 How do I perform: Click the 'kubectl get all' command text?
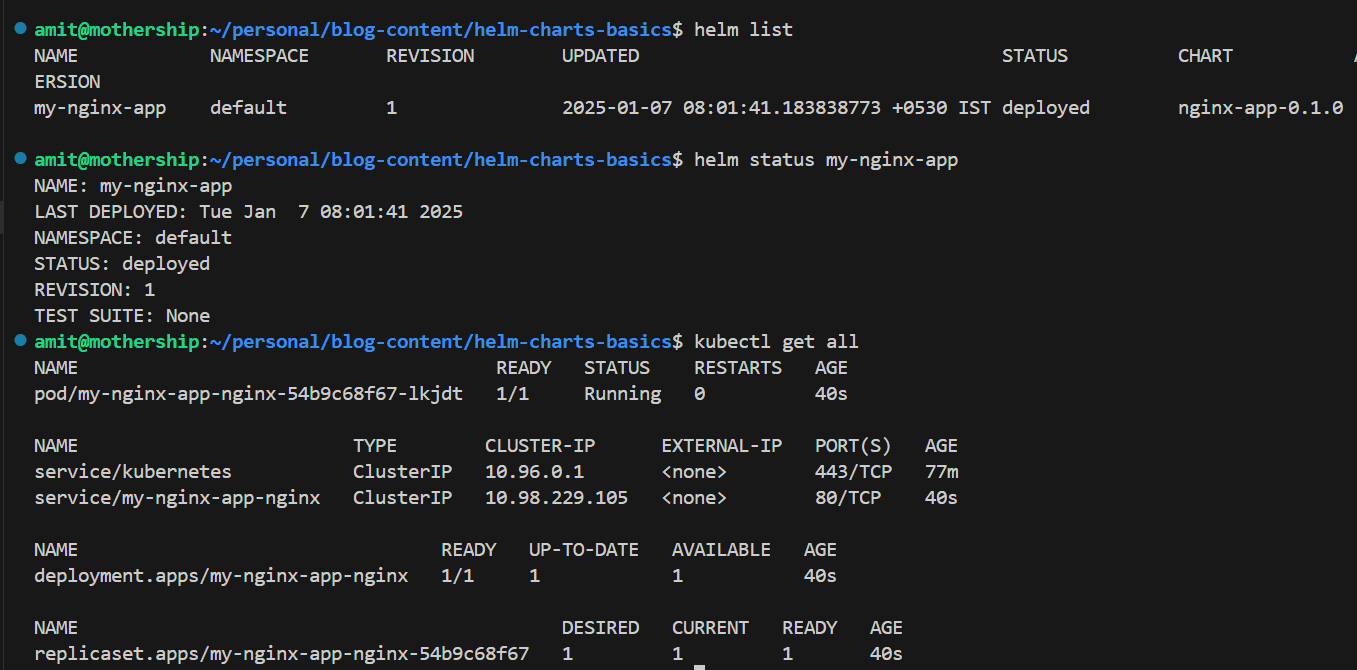pos(776,342)
